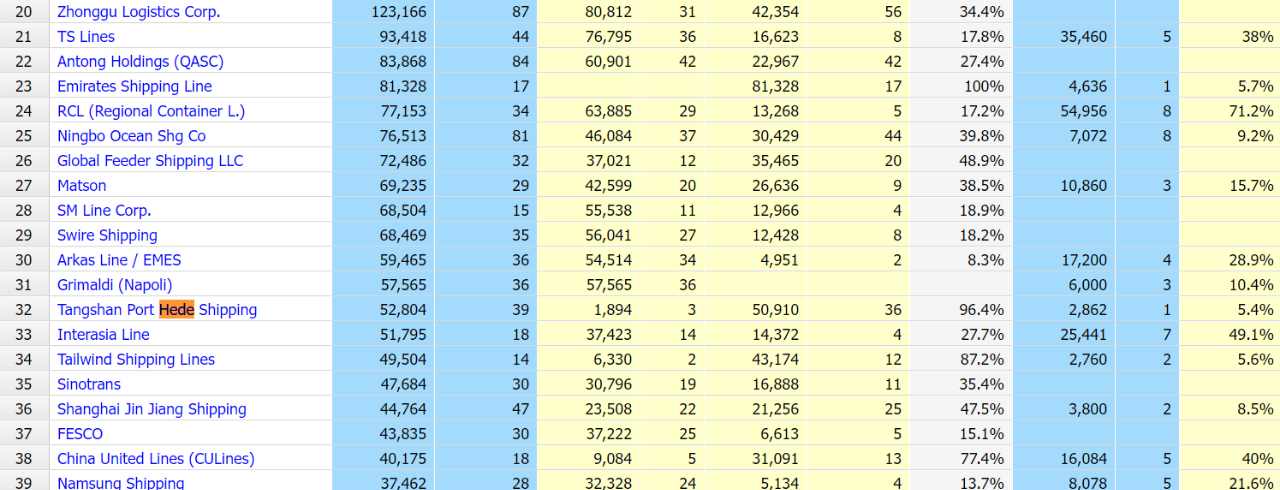The width and height of the screenshot is (1280, 490).
Task: Select chartered TEU value 42,354
Action: click(x=775, y=12)
